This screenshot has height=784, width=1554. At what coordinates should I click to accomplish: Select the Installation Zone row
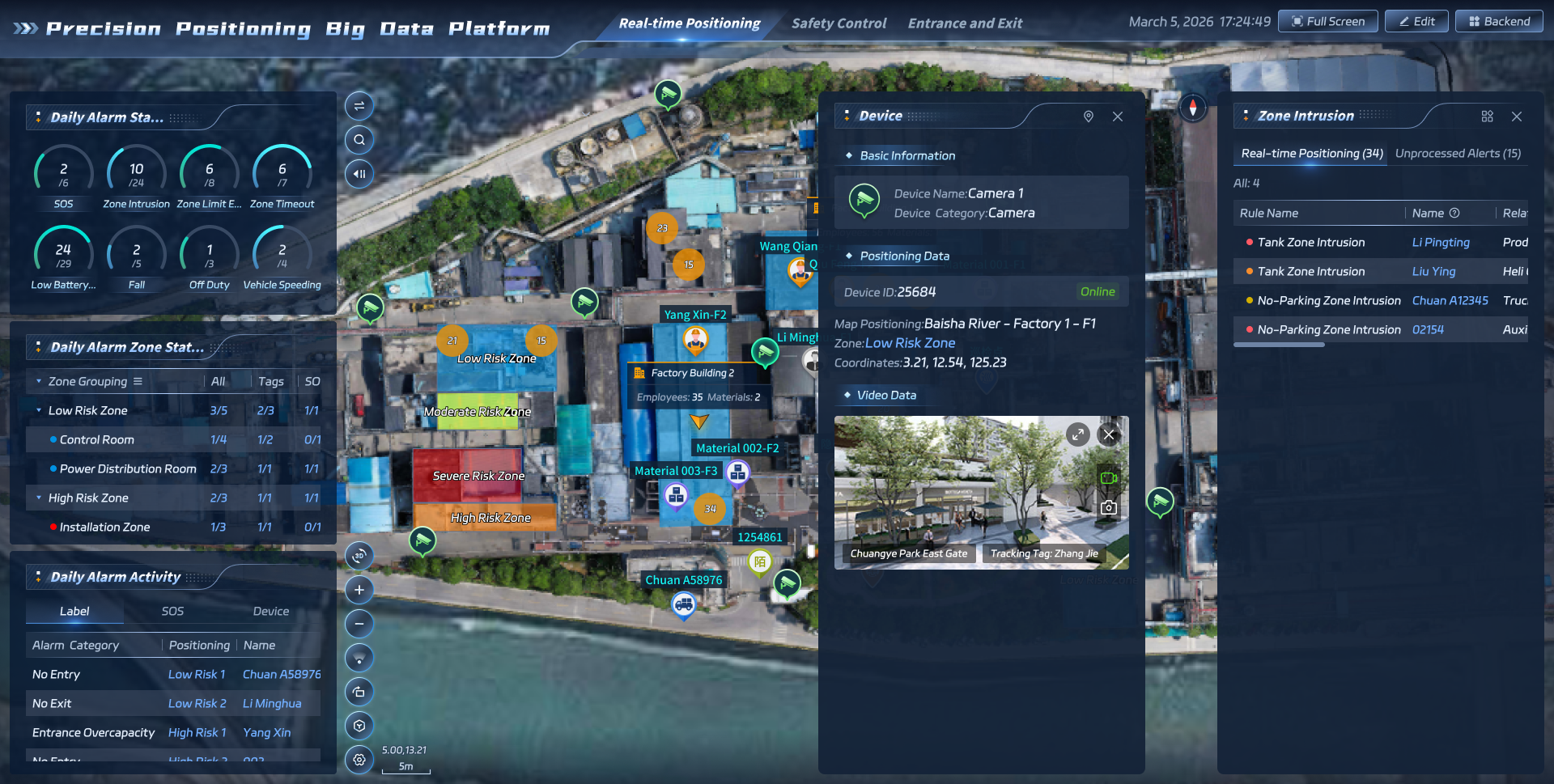(x=173, y=527)
